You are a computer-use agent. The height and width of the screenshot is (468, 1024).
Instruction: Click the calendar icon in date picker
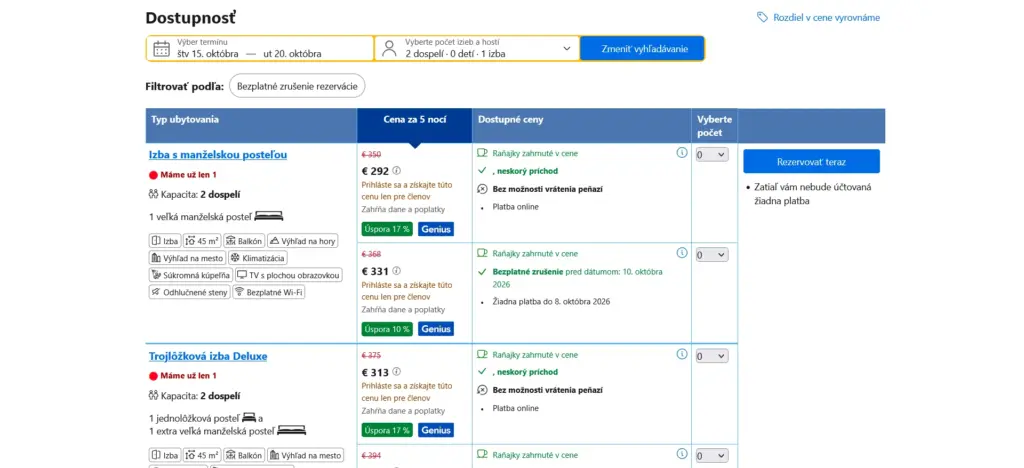tap(161, 49)
